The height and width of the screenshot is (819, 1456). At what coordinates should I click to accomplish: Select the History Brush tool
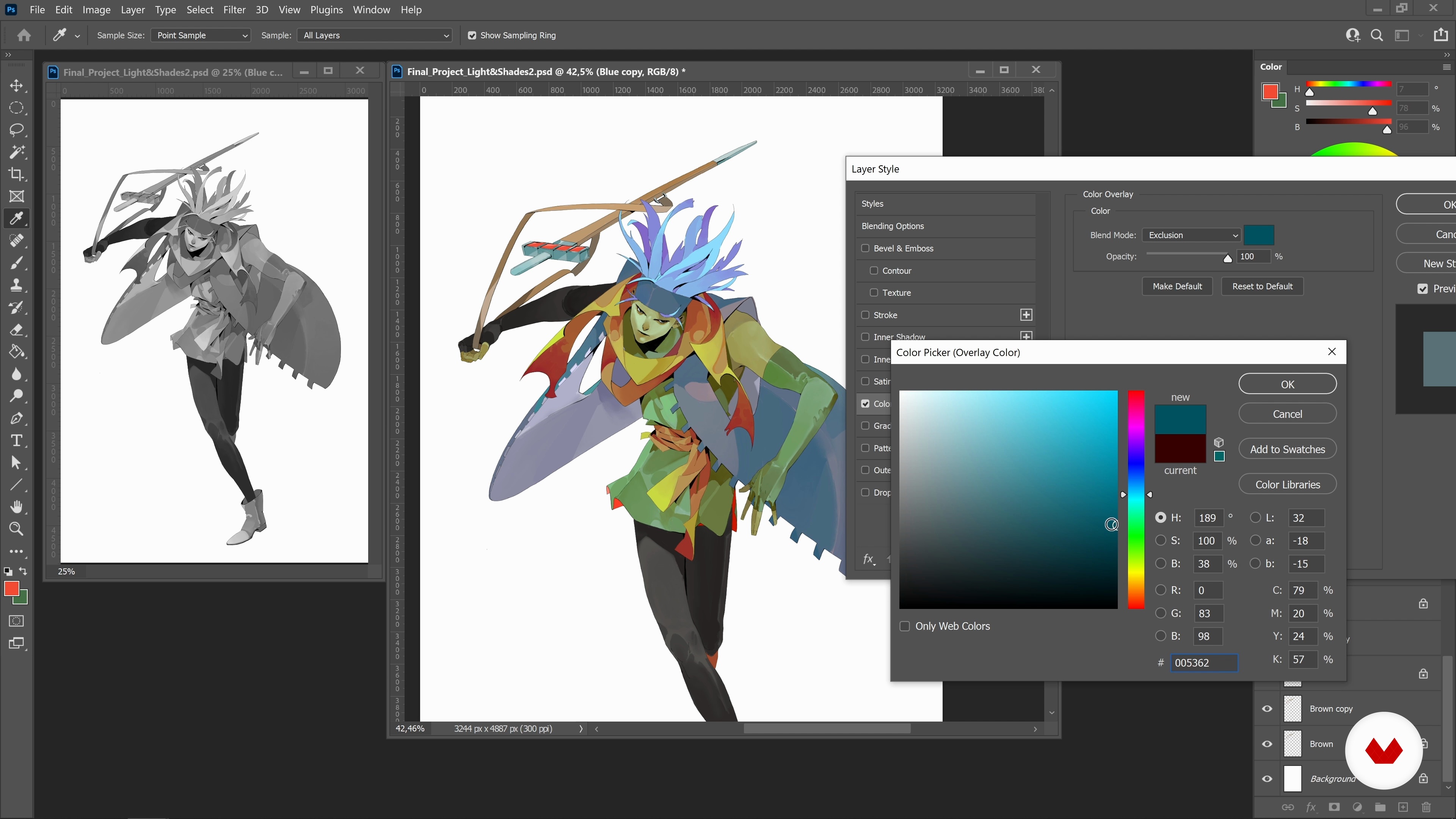[16, 307]
